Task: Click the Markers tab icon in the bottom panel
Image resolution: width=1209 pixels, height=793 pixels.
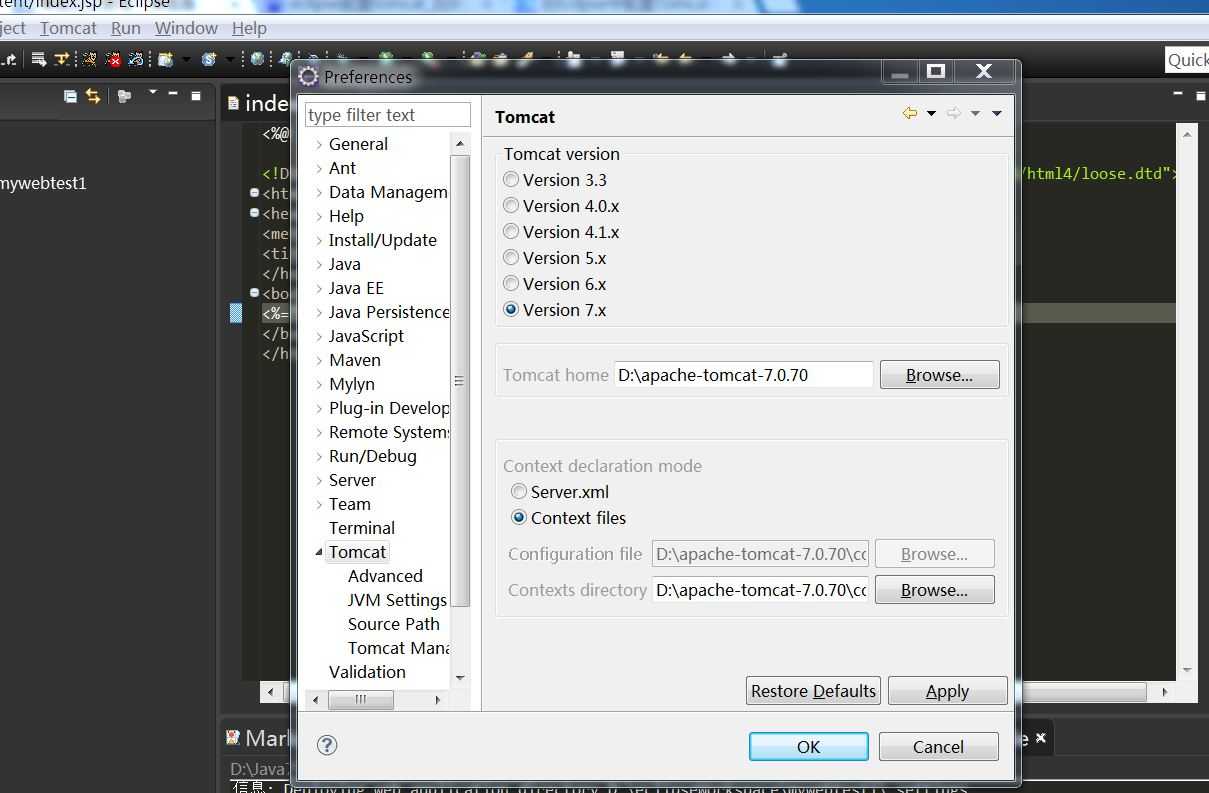Action: (233, 737)
